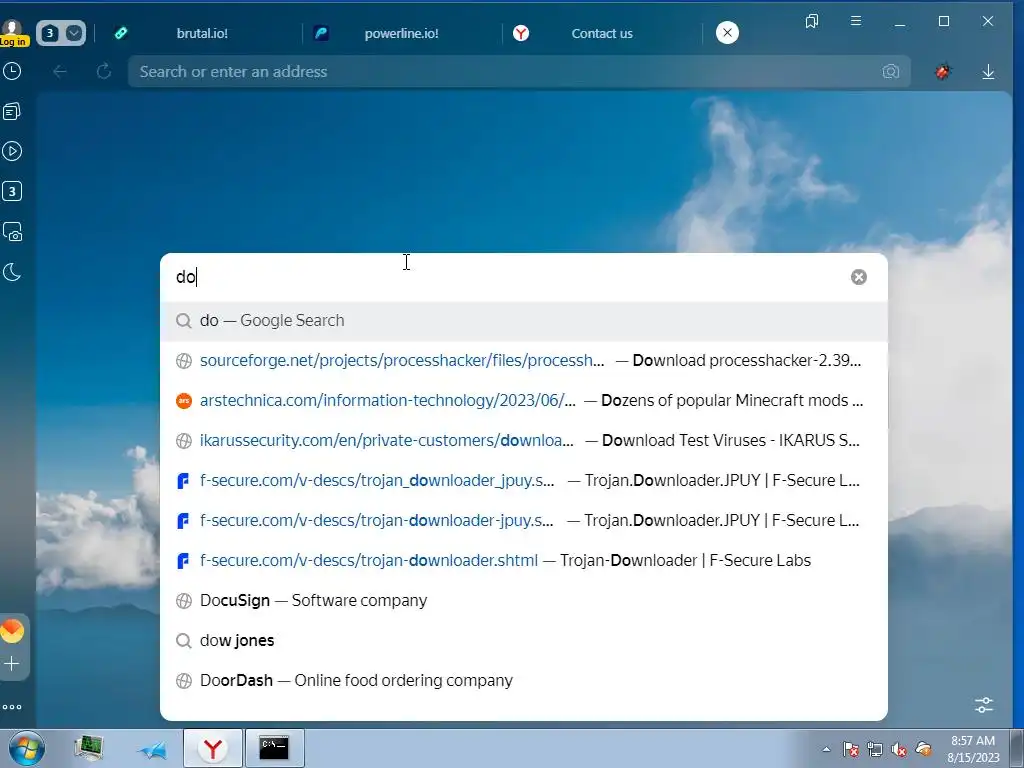Open sourceforge.net processhacker suggestion
The height and width of the screenshot is (768, 1024).
(x=524, y=360)
